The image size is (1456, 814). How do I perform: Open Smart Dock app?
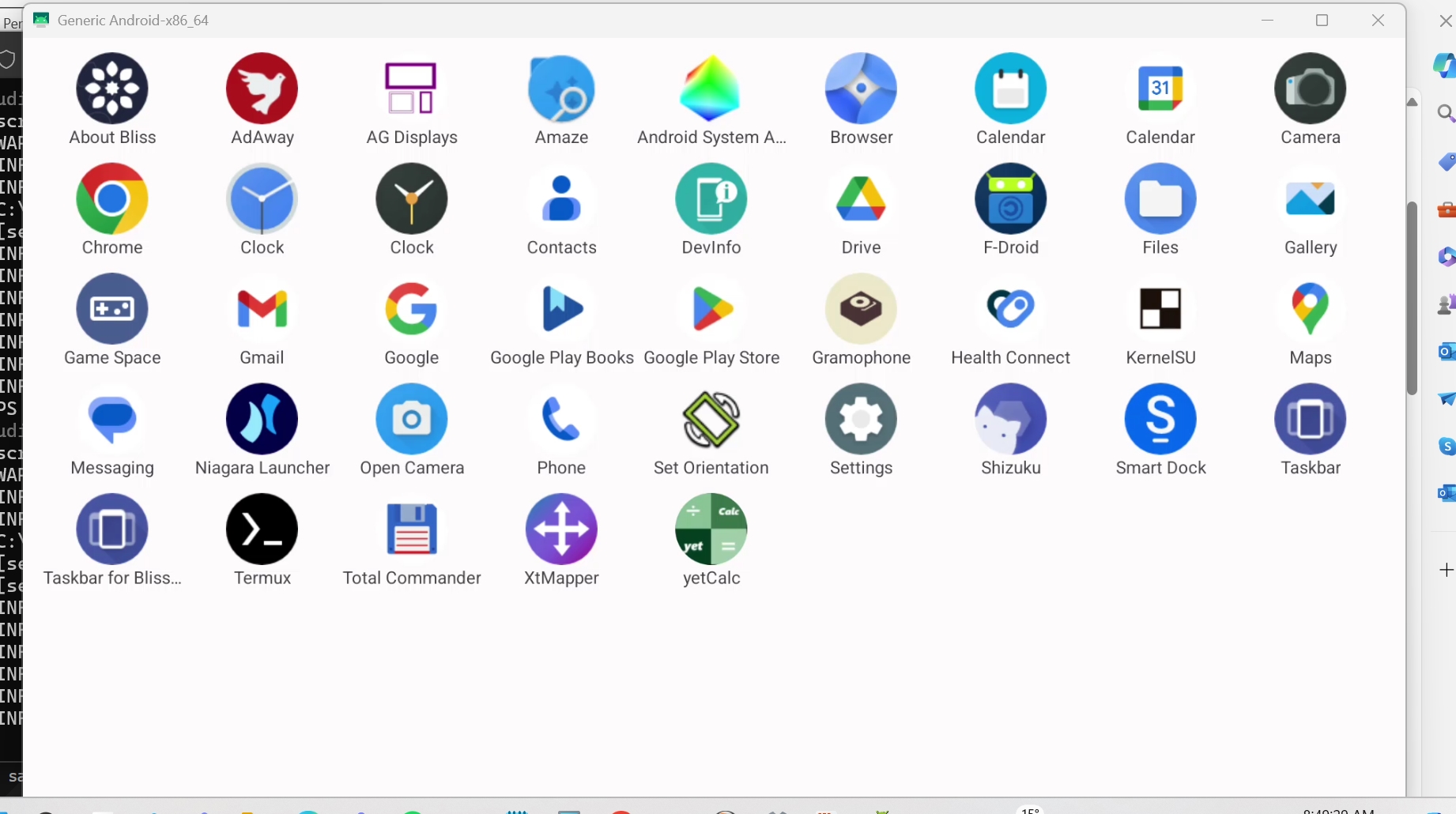tap(1160, 419)
